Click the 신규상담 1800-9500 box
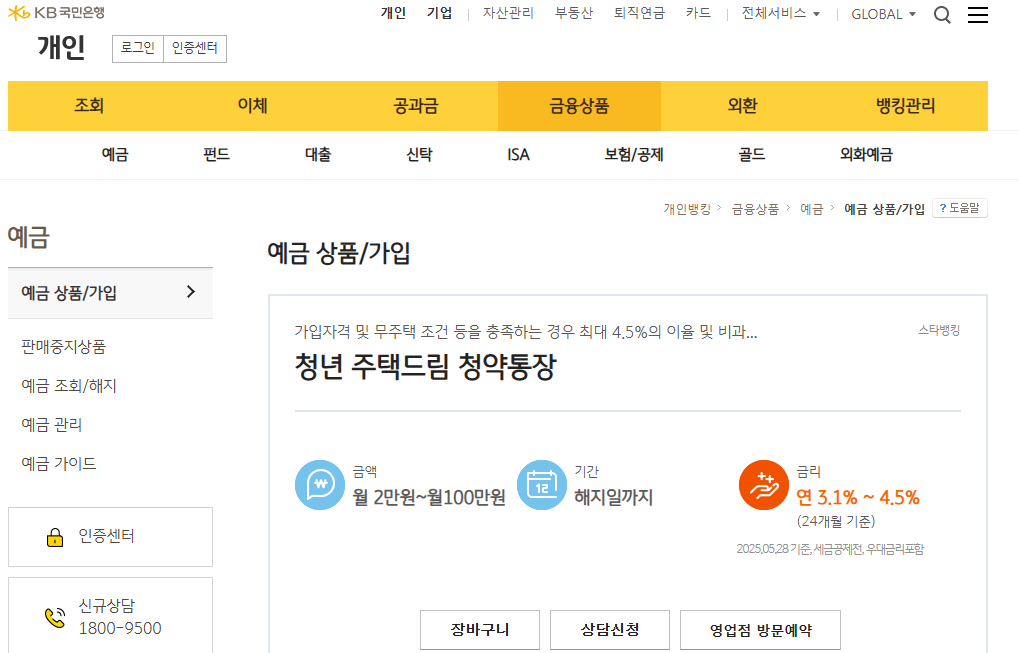This screenshot has width=1019, height=653. 110,615
